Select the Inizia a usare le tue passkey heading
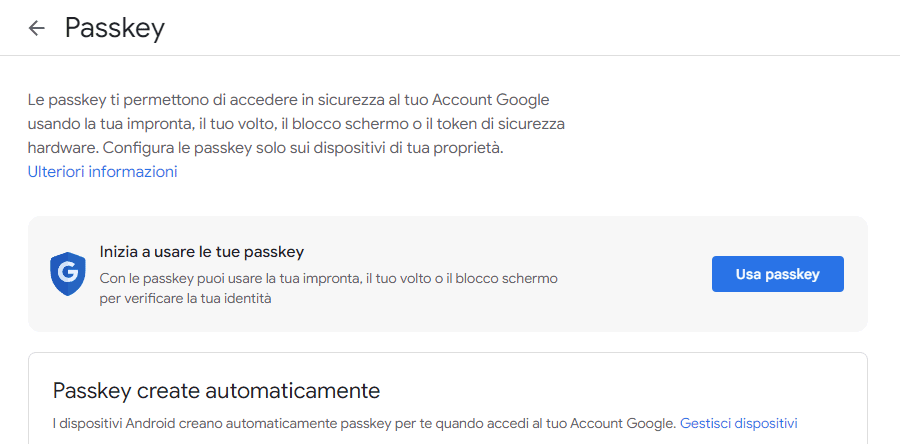The image size is (900, 444). 201,251
